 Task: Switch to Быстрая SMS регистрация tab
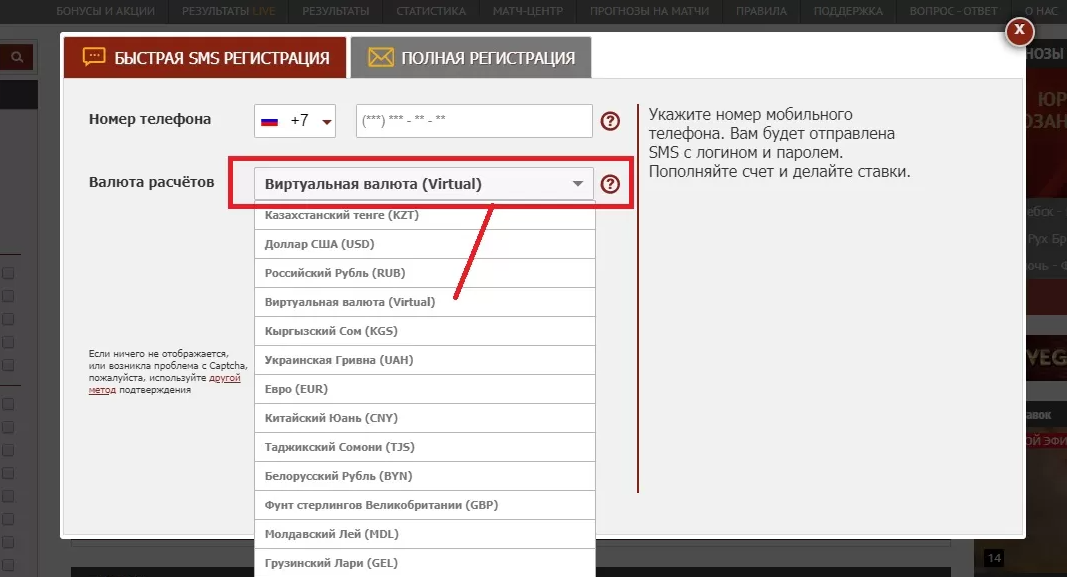click(x=205, y=58)
